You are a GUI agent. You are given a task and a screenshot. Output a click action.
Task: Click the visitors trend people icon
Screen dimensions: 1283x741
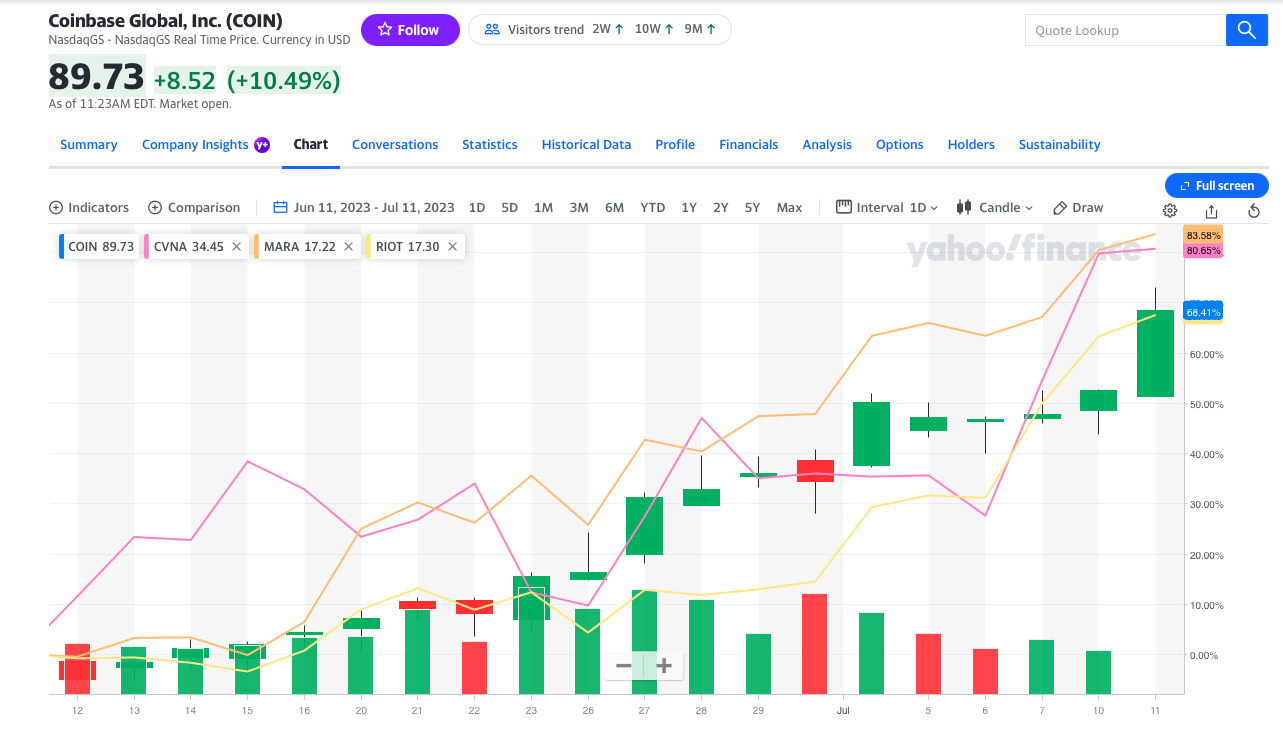pos(492,30)
